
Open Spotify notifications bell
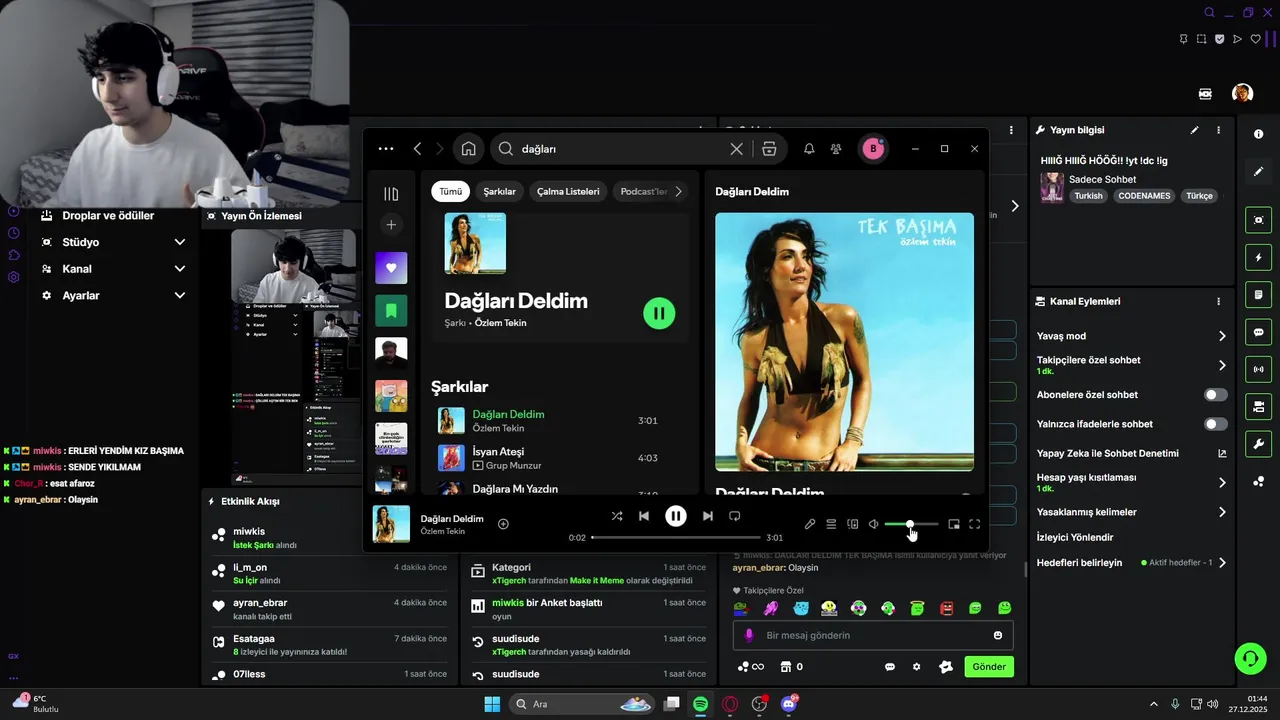click(809, 149)
